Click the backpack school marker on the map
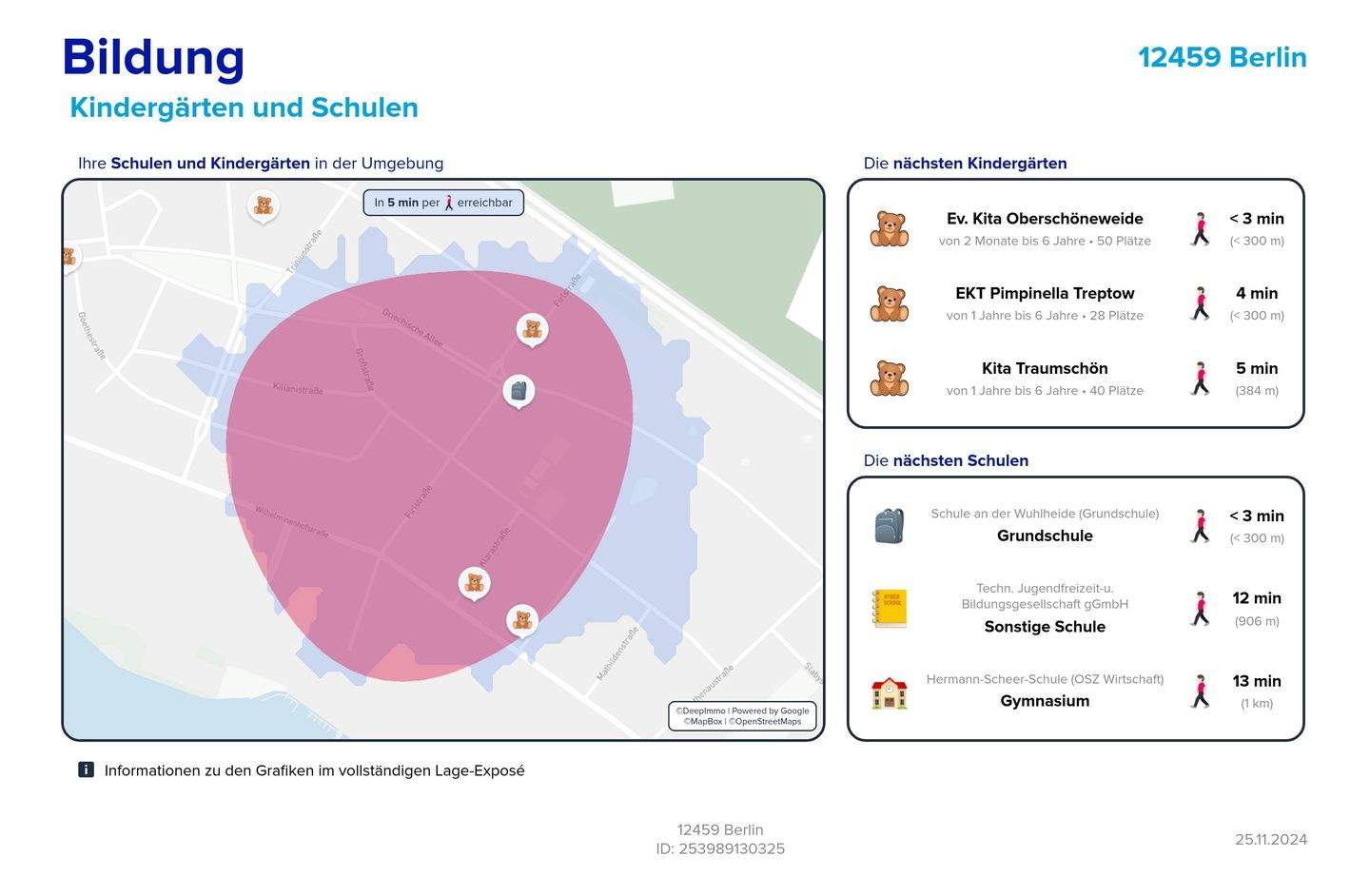This screenshot has width=1370, height=896. [519, 390]
